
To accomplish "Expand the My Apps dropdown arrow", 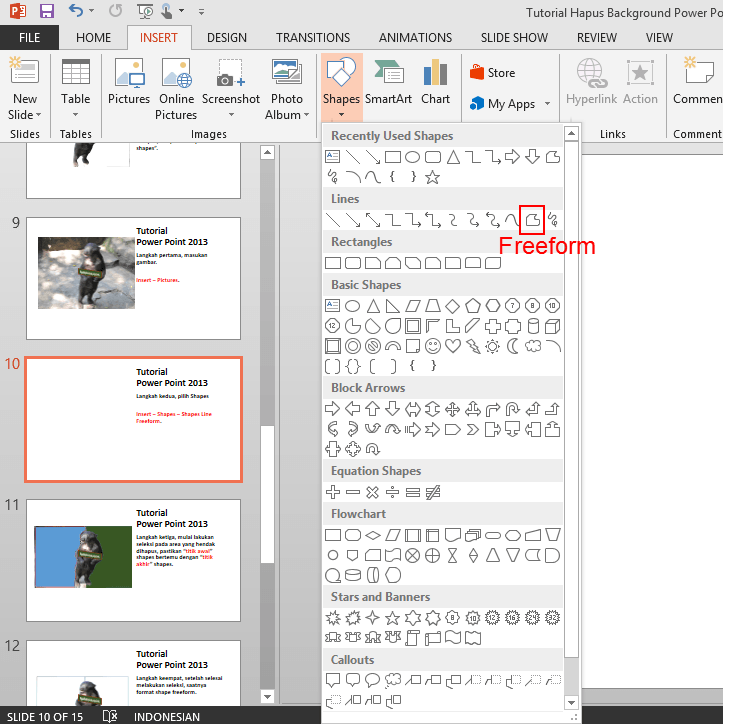I will tap(547, 103).
